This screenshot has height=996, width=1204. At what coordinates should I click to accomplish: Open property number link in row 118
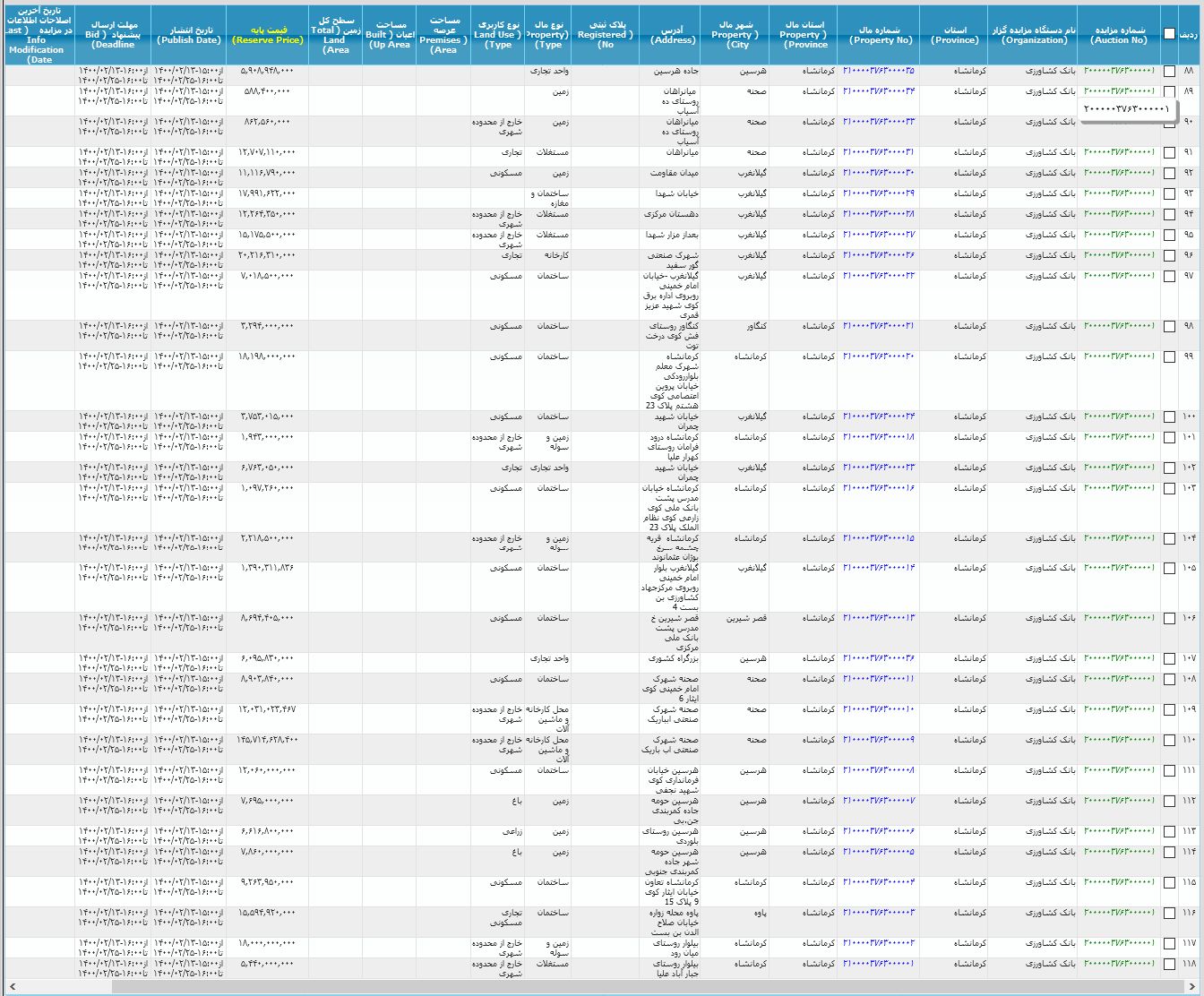[x=879, y=964]
